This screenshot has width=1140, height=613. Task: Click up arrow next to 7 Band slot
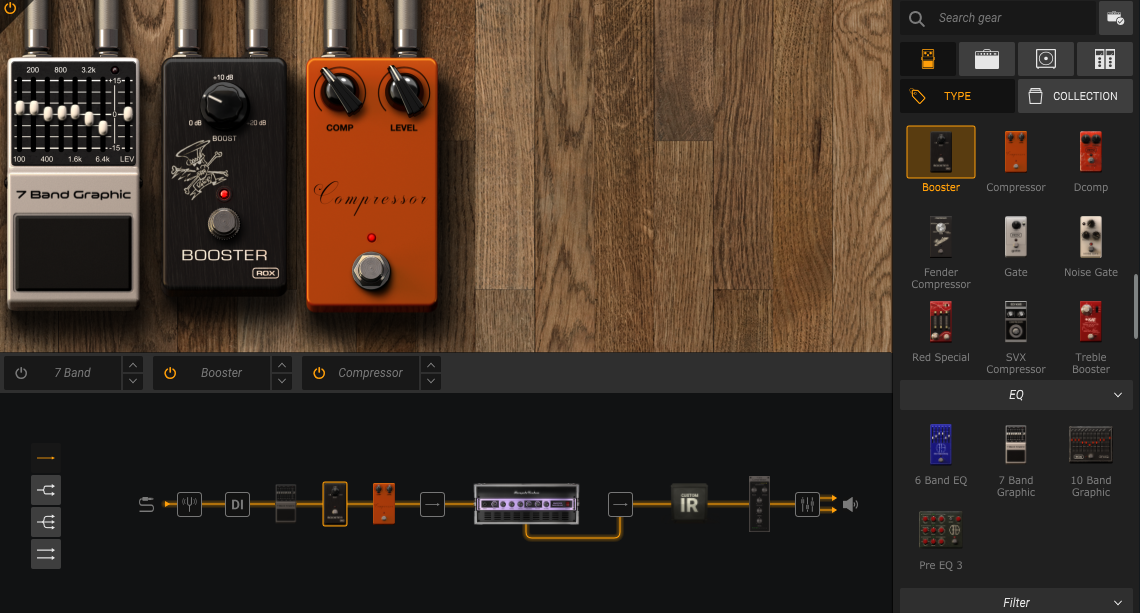[133, 364]
